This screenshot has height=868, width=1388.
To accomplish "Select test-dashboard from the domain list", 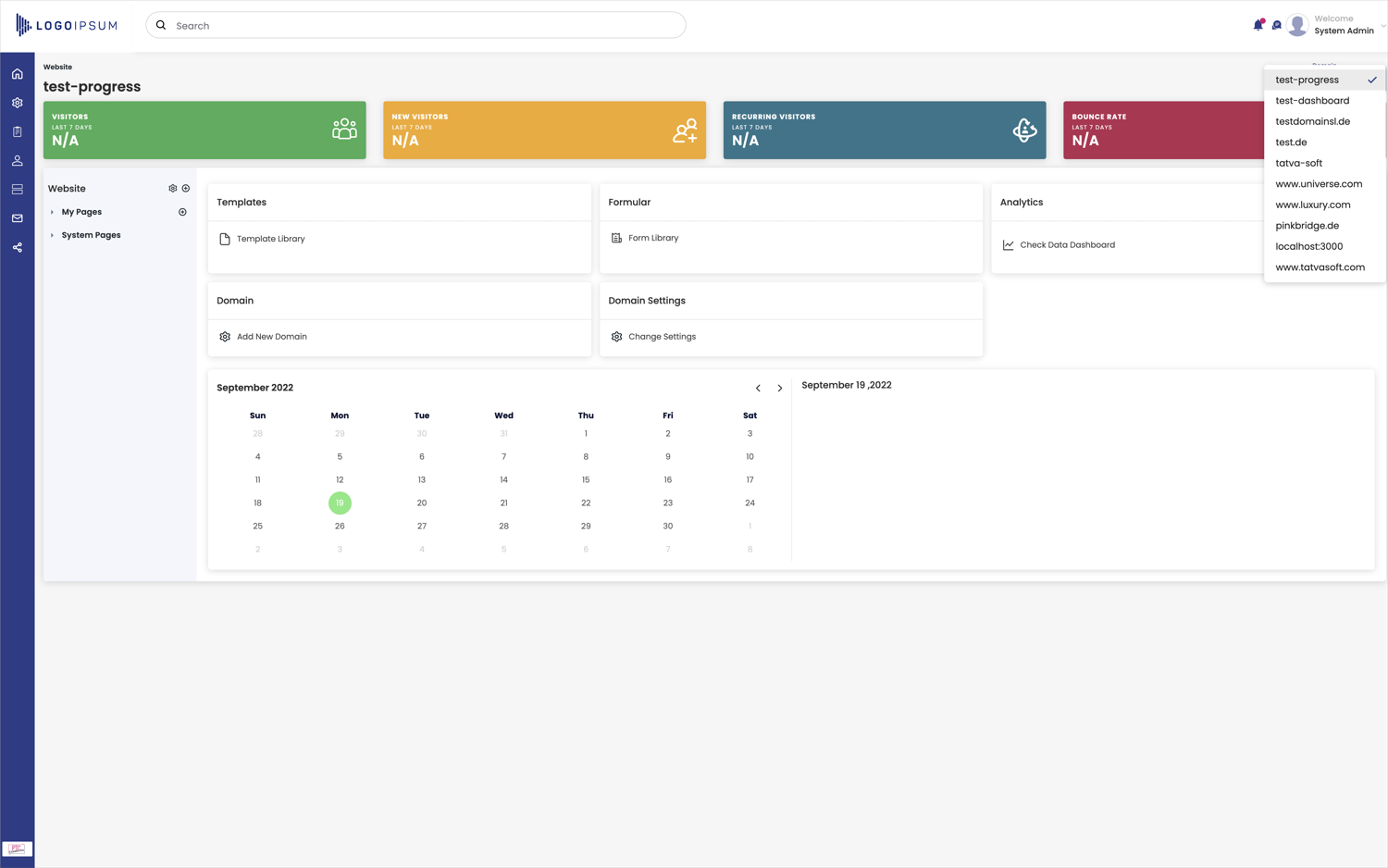I will [x=1311, y=101].
